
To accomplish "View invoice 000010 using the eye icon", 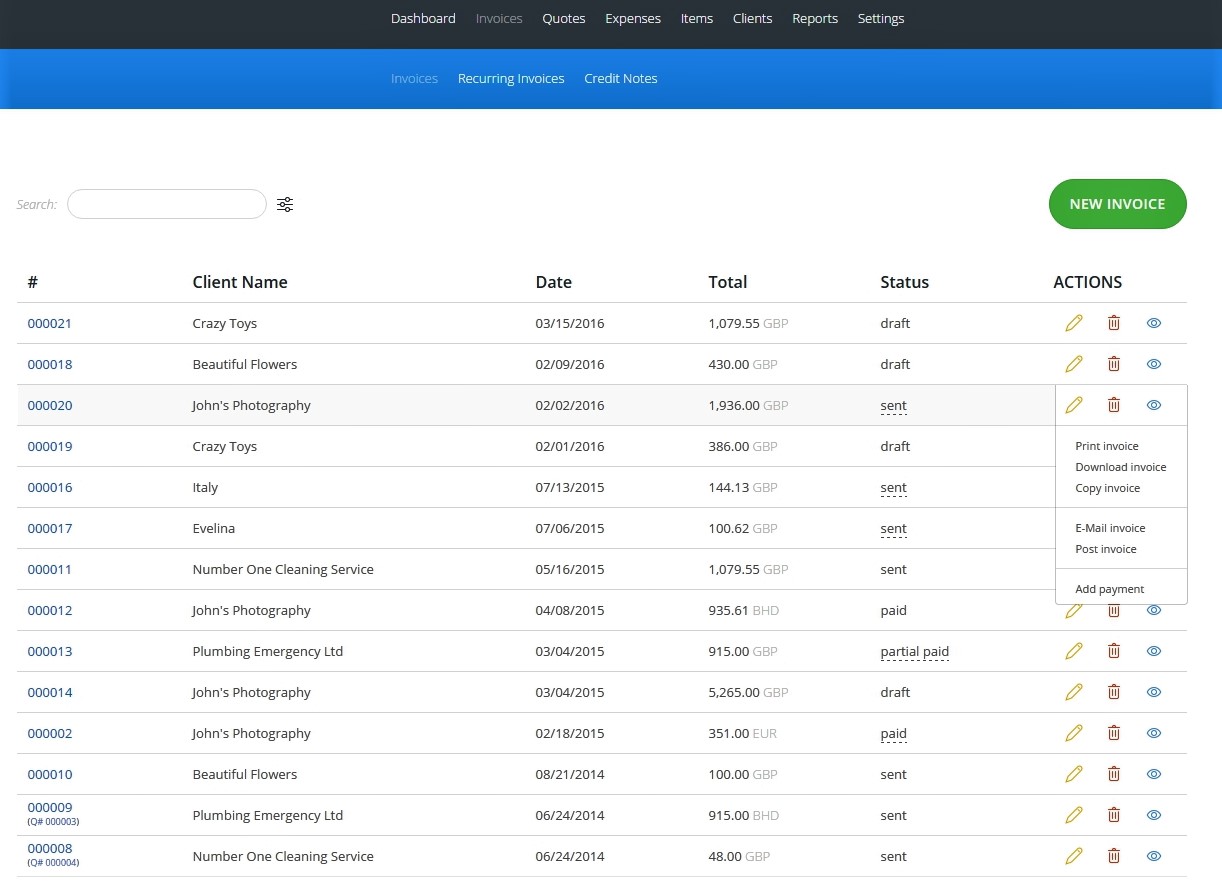I will click(1154, 774).
